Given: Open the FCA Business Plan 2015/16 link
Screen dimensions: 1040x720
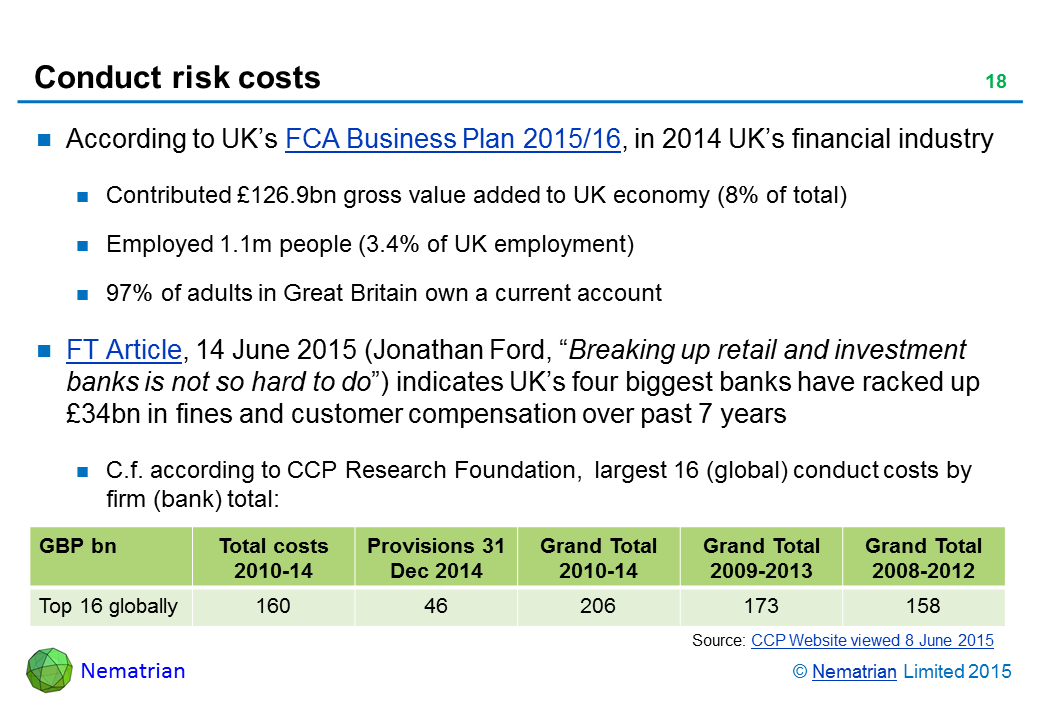Looking at the screenshot, I should pos(452,139).
